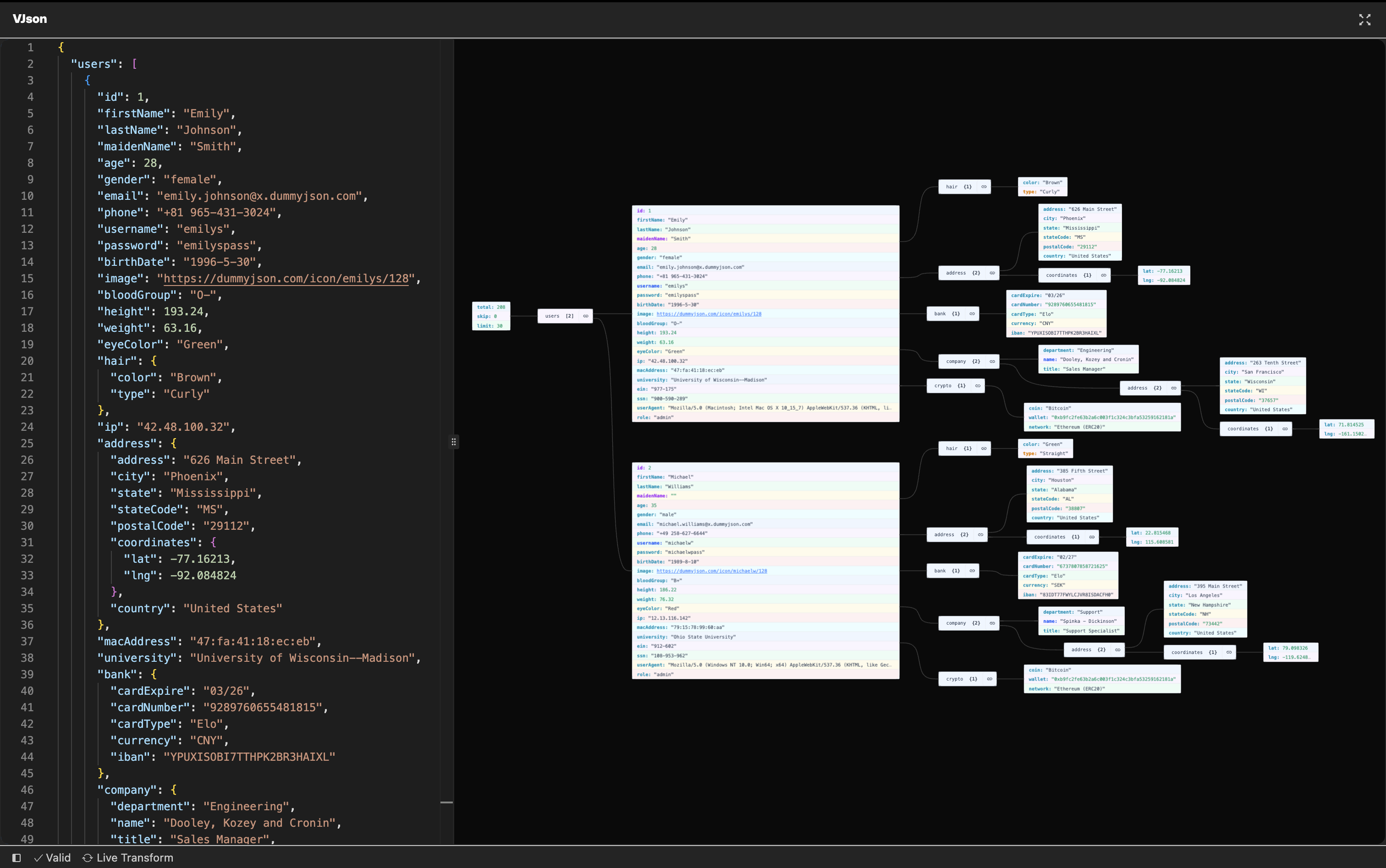Click link icon on coordinates node beside lat 71.814525
Screen dimensions: 1386x868
(x=1285, y=429)
